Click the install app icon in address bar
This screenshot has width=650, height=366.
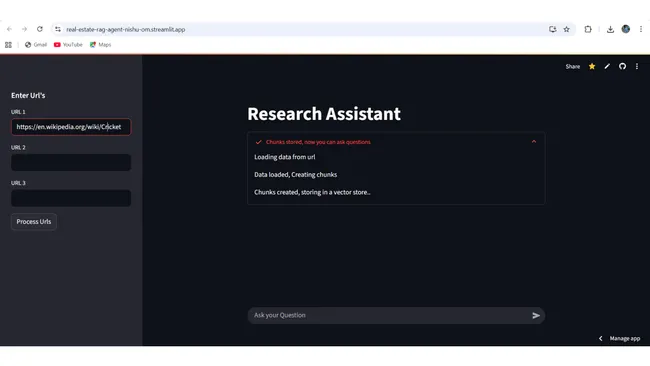[553, 29]
